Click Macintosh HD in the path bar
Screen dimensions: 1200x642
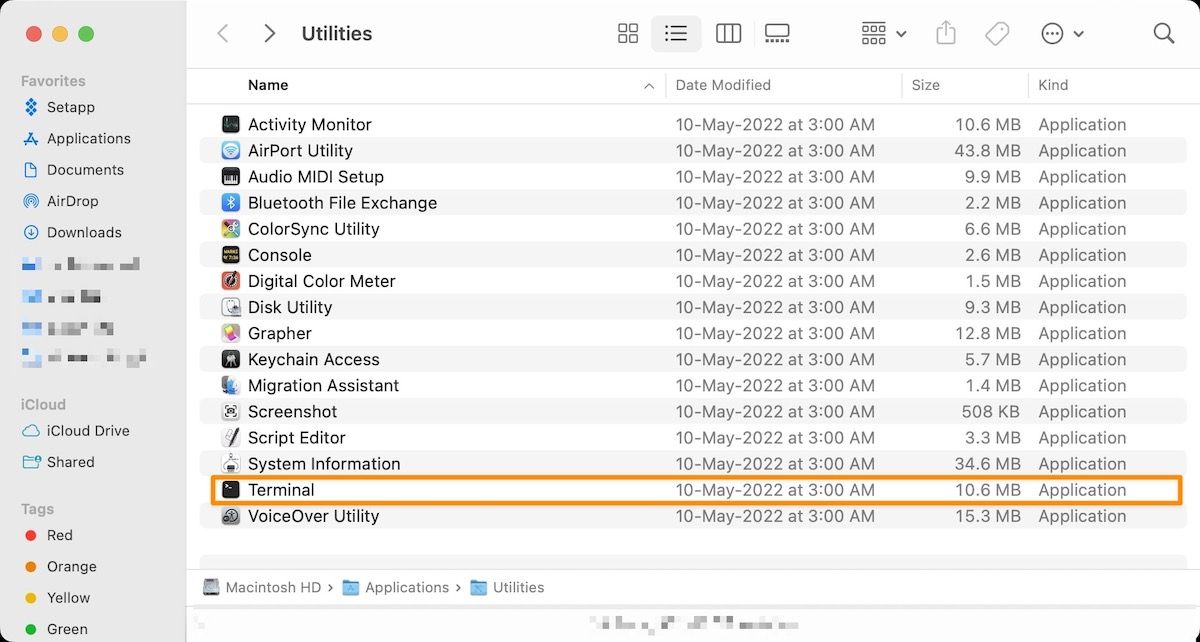(x=272, y=587)
